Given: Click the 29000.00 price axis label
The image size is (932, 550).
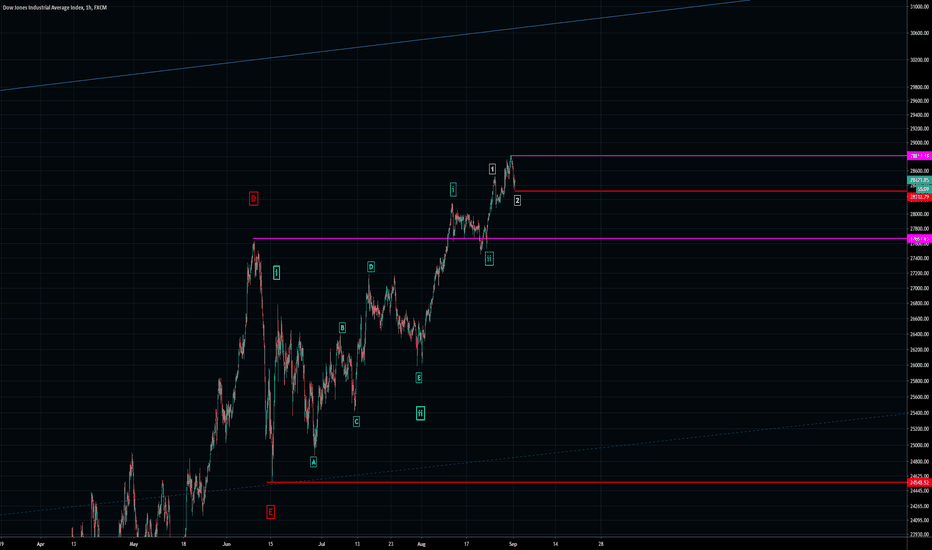Looking at the screenshot, I should pyautogui.click(x=920, y=143).
